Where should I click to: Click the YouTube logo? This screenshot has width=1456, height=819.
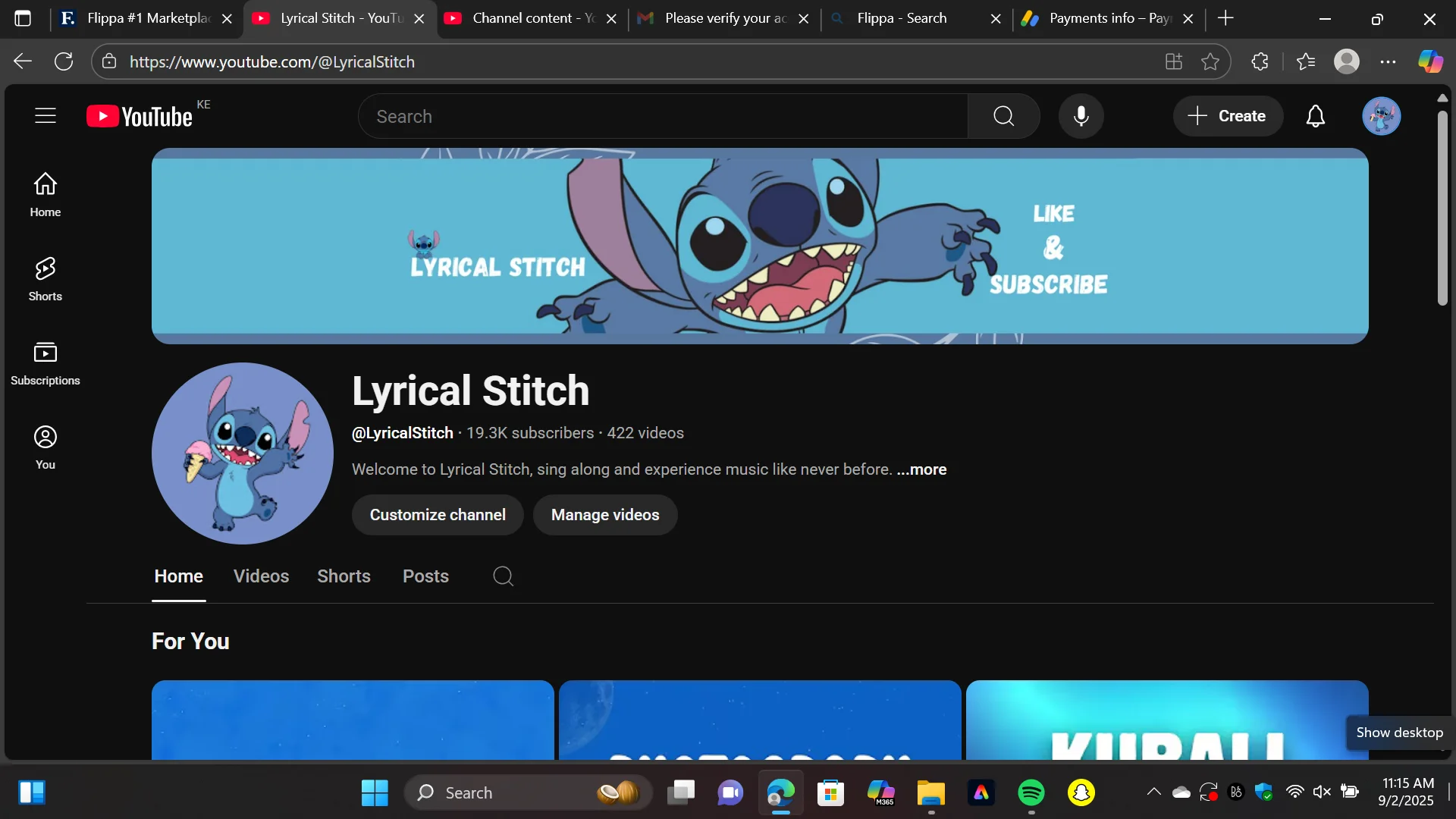click(140, 116)
